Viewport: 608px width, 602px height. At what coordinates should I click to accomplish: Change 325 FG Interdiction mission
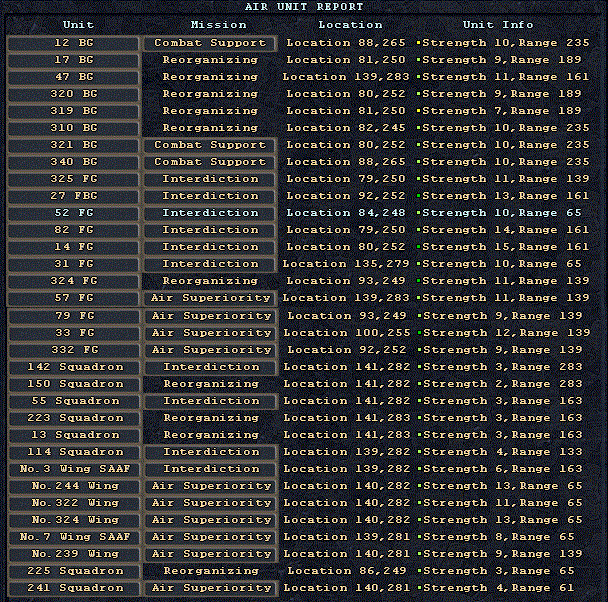[210, 179]
